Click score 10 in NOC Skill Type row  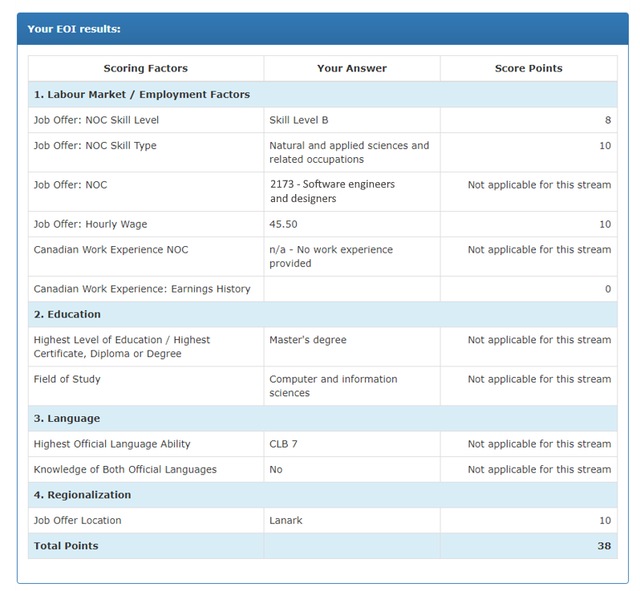coord(605,146)
